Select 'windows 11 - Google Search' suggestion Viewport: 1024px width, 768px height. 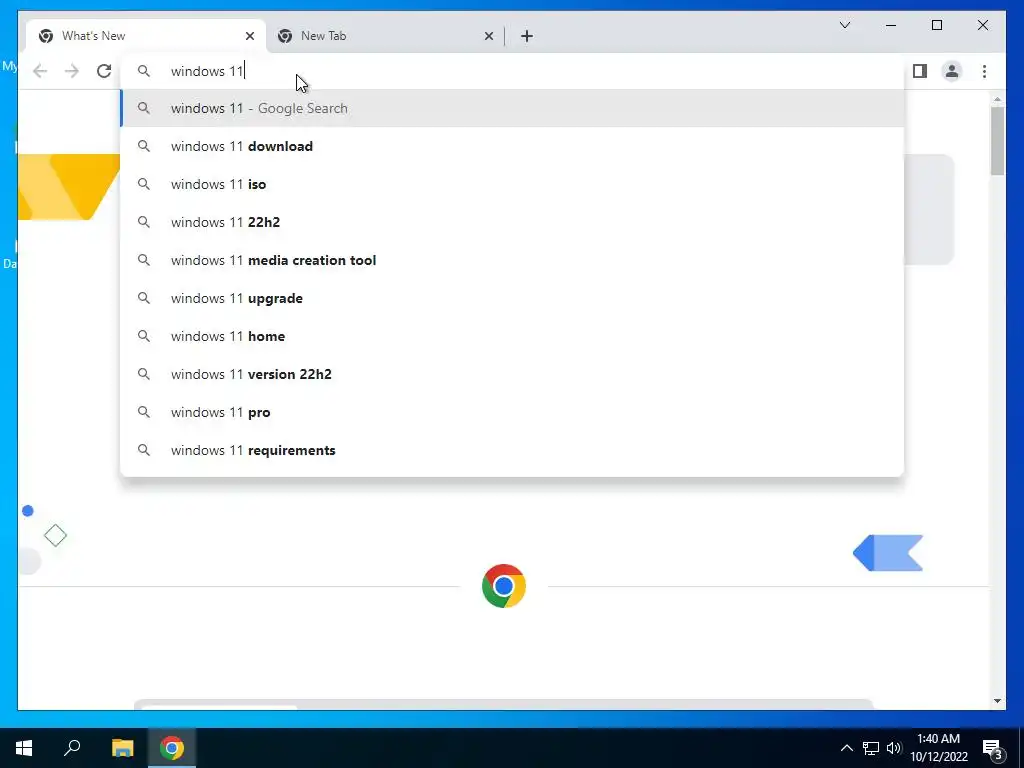click(x=512, y=108)
